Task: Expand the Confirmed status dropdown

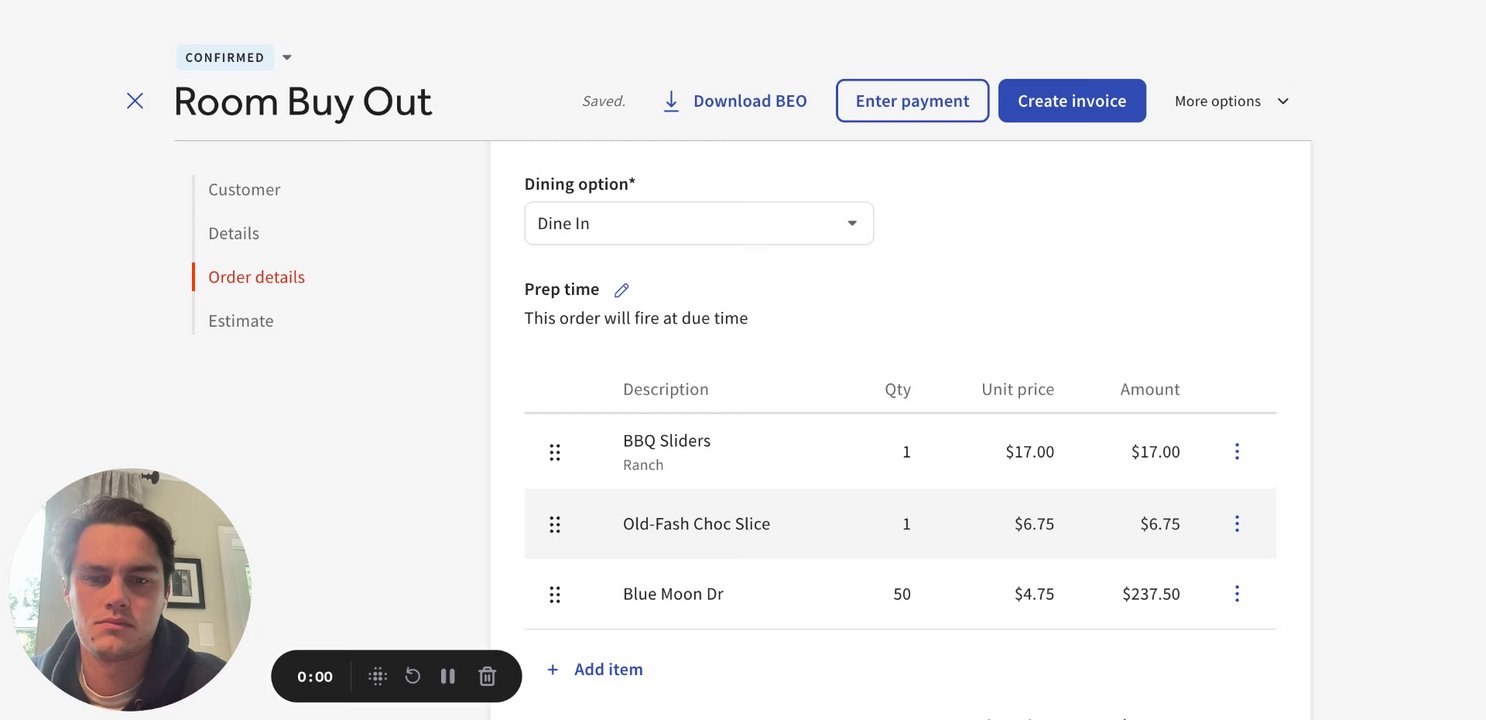Action: pyautogui.click(x=287, y=58)
